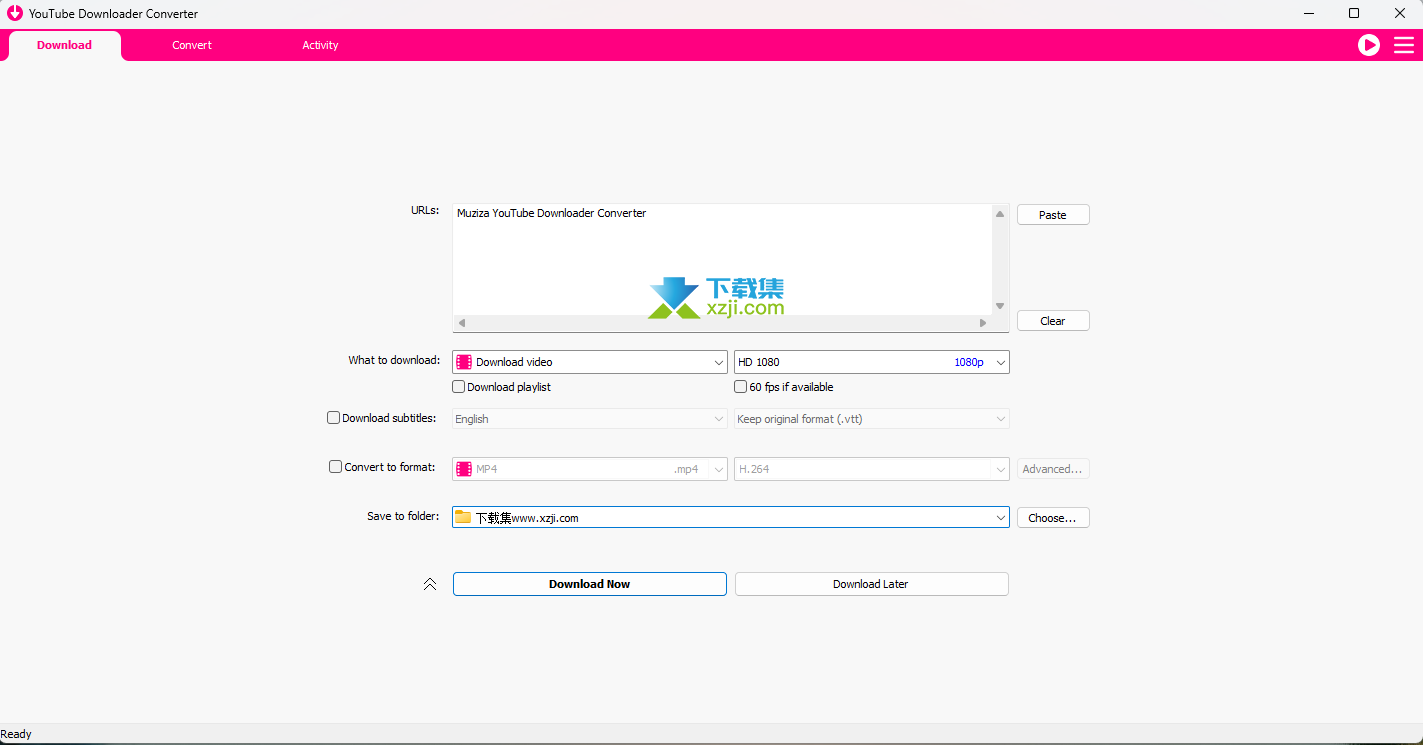Click the URL box scroll down arrow
Screen dimensions: 1423x745
[1000, 306]
